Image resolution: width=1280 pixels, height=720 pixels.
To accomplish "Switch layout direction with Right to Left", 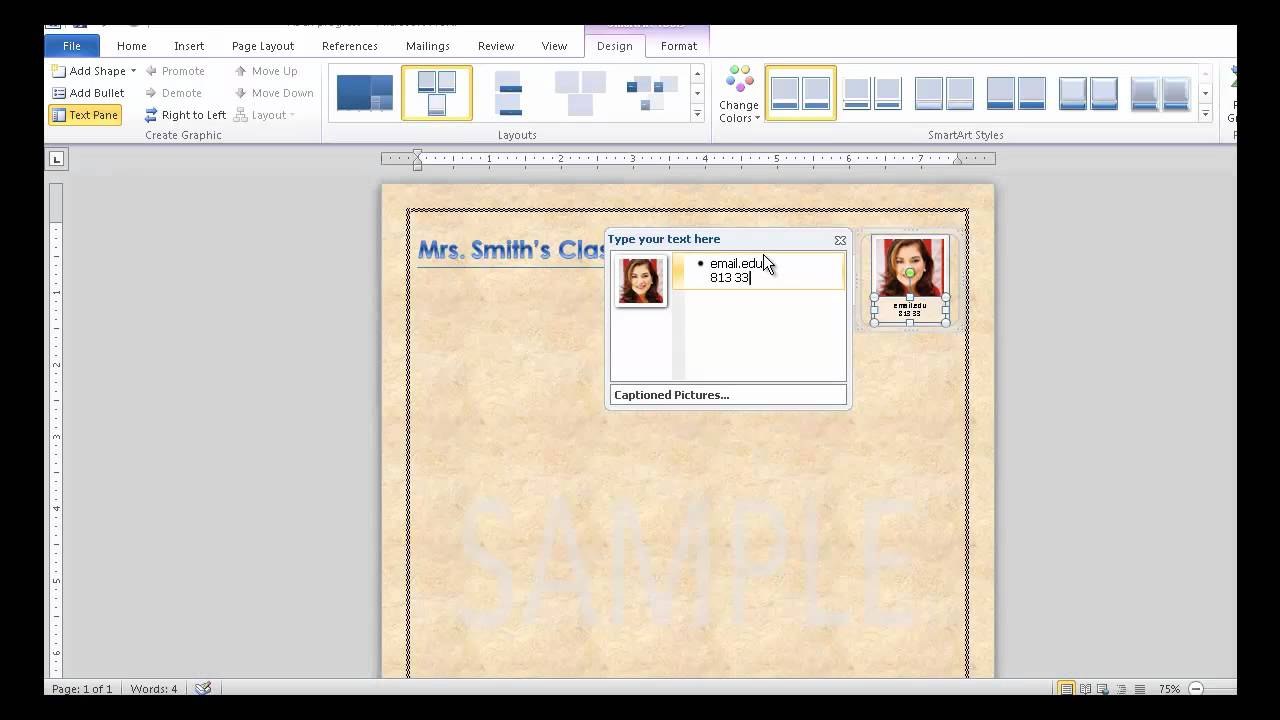I will 185,115.
